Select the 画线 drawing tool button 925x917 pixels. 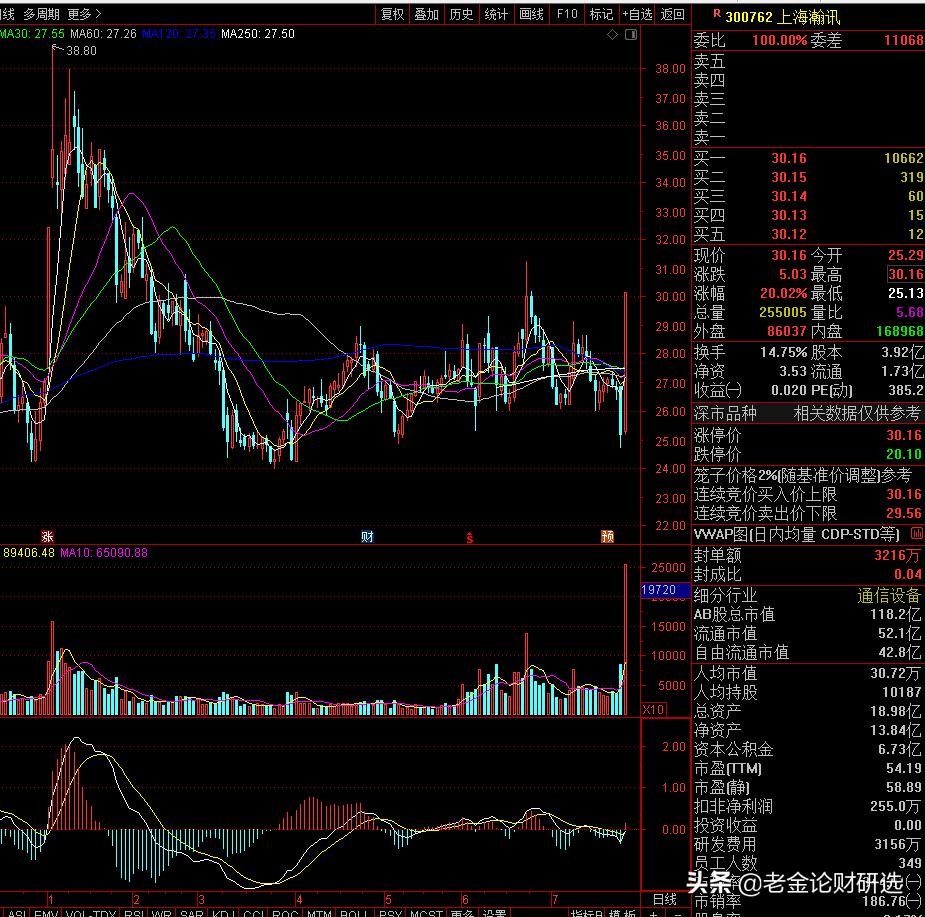pos(531,14)
